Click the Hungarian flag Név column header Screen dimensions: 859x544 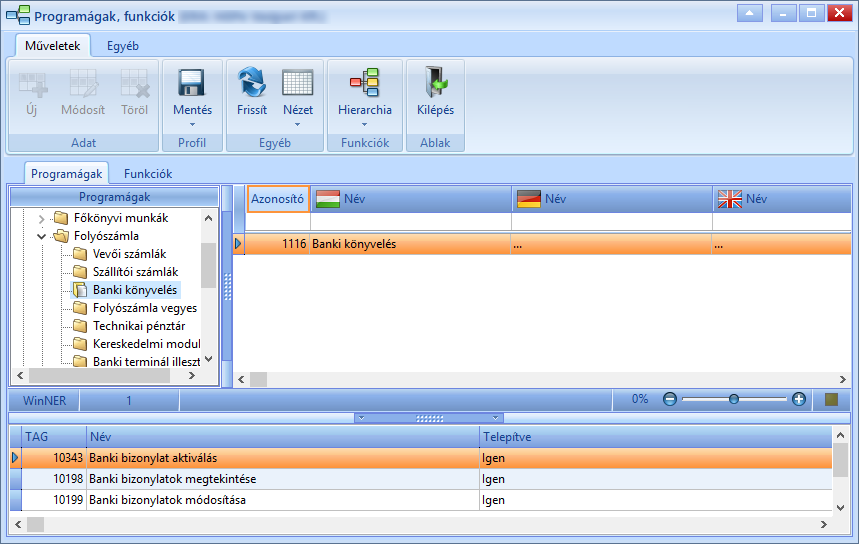coord(411,199)
